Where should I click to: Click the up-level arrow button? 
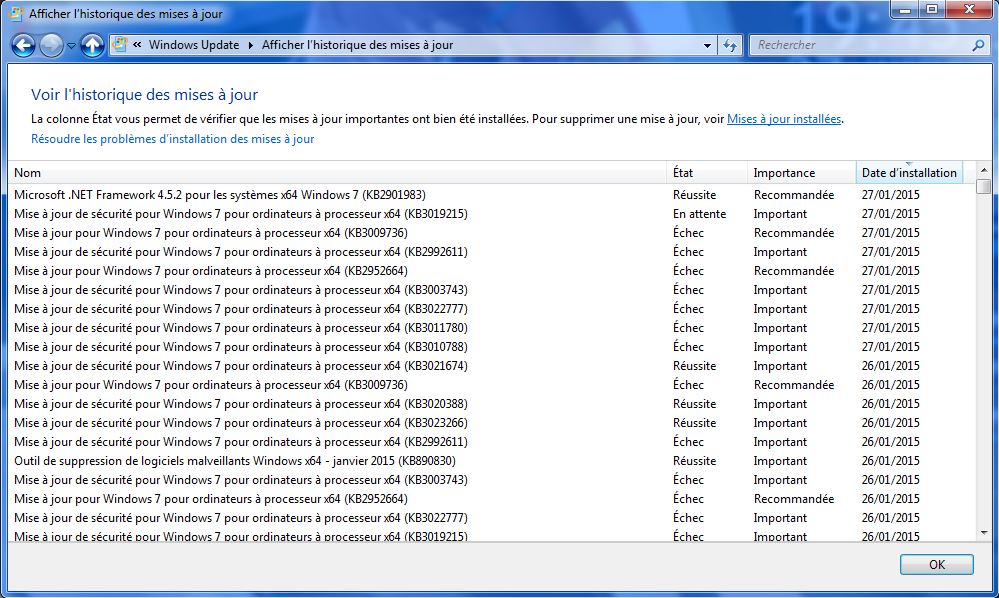pyautogui.click(x=92, y=45)
